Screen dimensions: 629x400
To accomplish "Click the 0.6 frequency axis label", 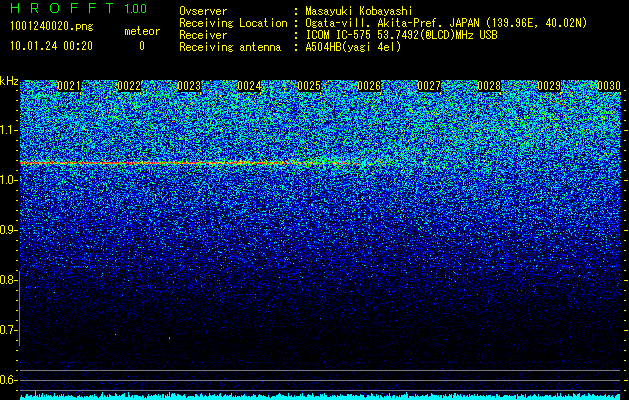I will click(x=8, y=380).
